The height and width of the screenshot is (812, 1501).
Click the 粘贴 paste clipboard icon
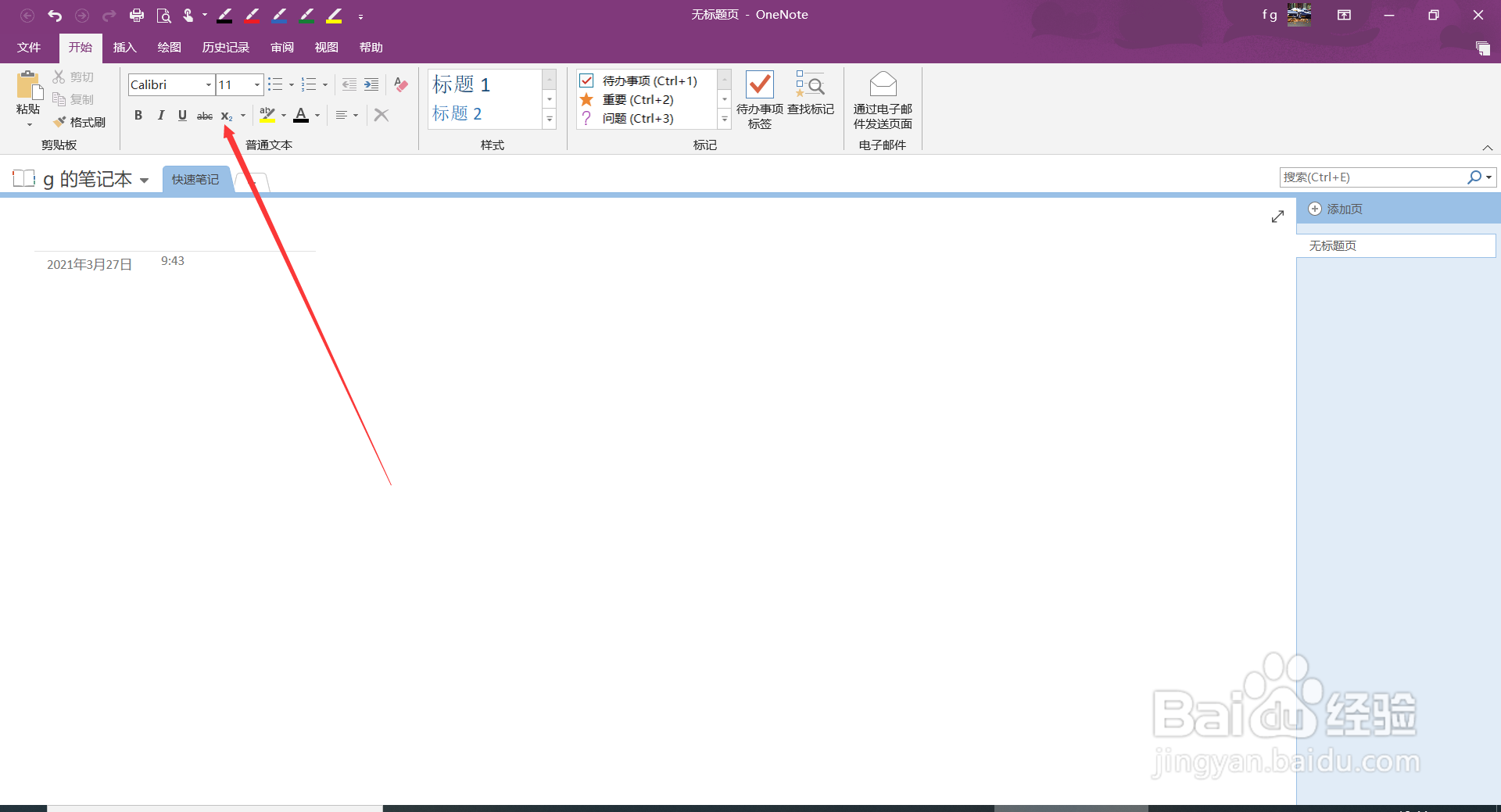[x=29, y=85]
